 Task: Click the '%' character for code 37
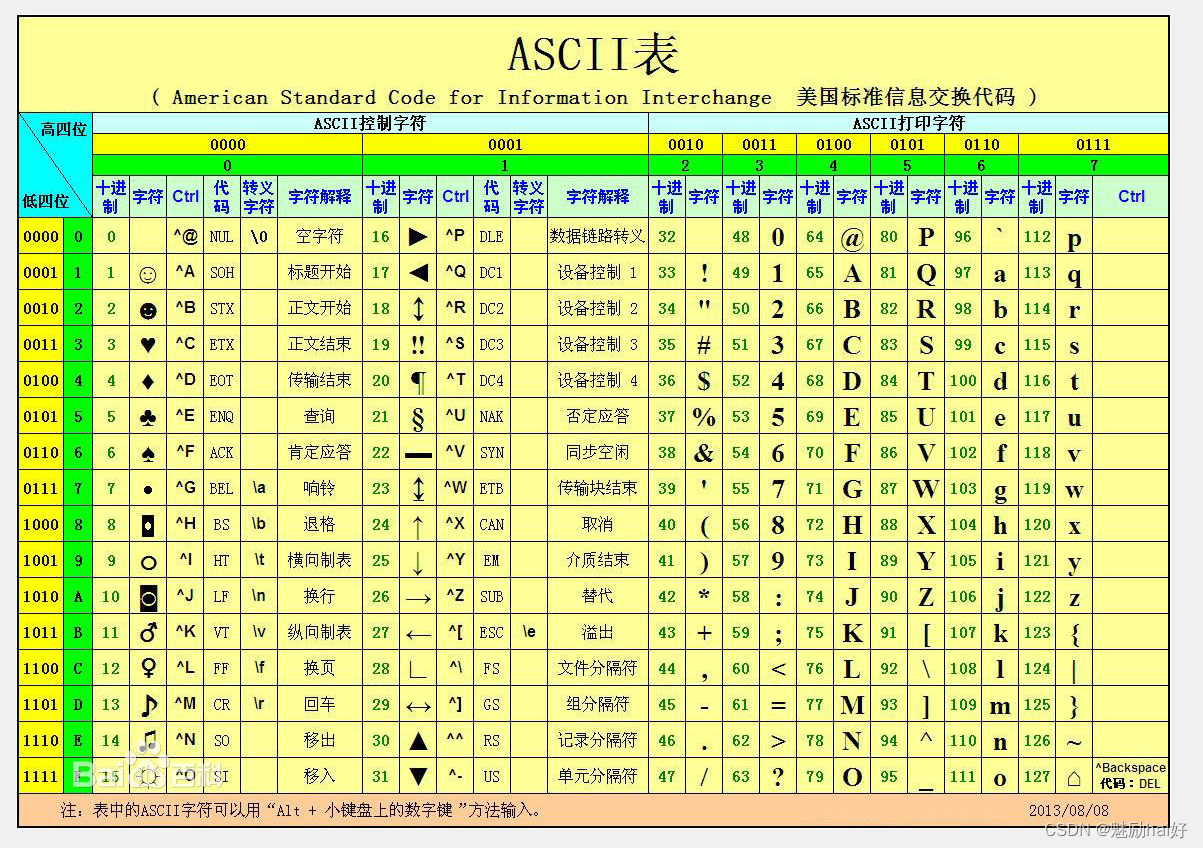tap(704, 417)
